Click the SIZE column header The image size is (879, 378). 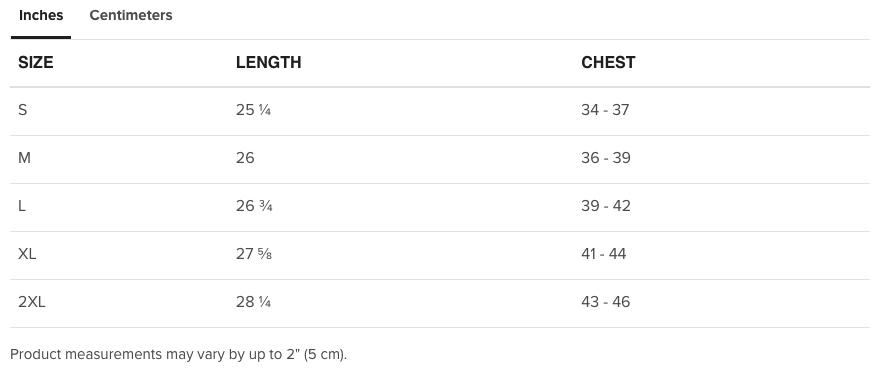(36, 62)
